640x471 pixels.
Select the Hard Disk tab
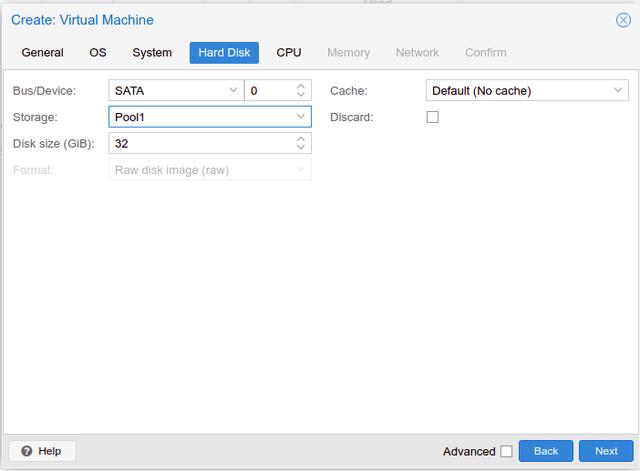coord(224,53)
